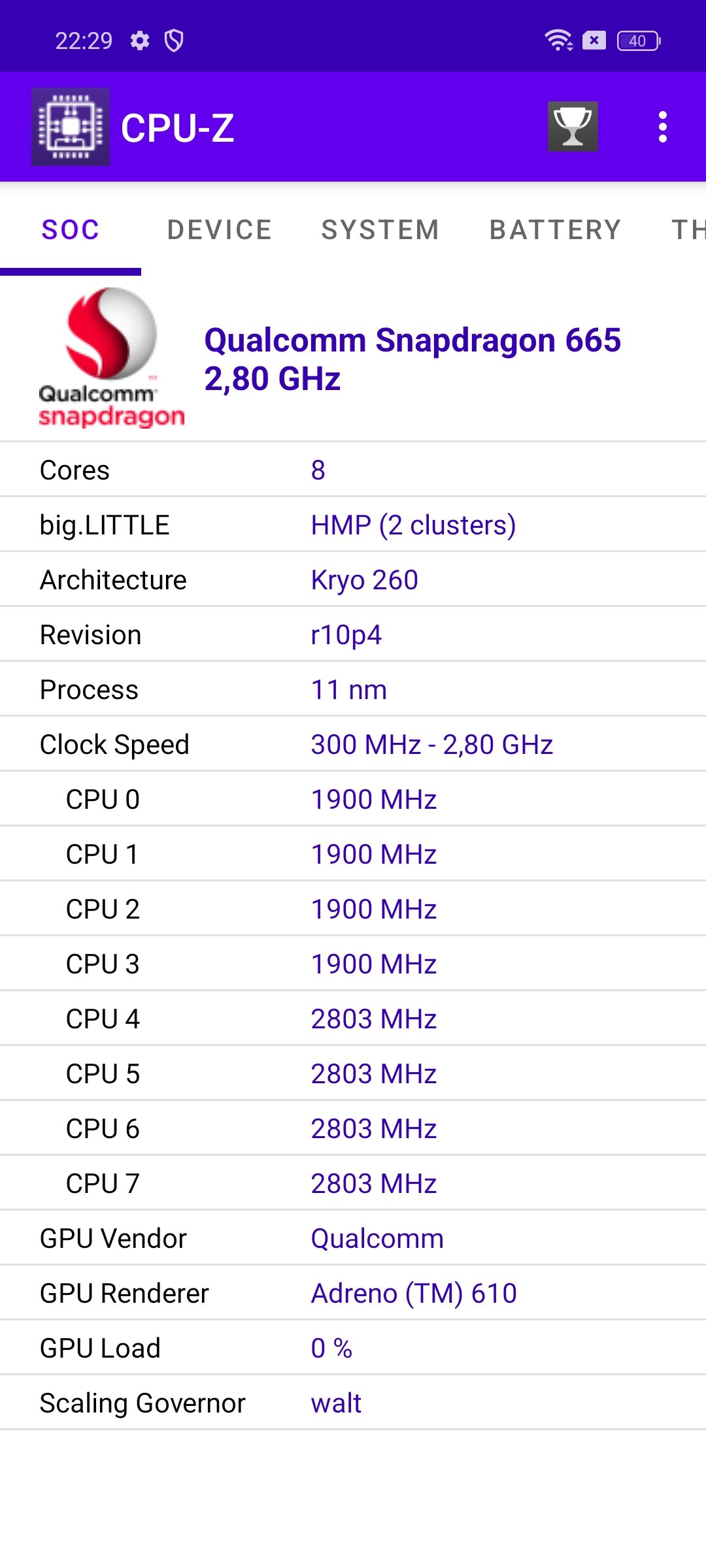706x1568 pixels.
Task: Tap the Architecture Kryo 260 row
Action: [353, 580]
